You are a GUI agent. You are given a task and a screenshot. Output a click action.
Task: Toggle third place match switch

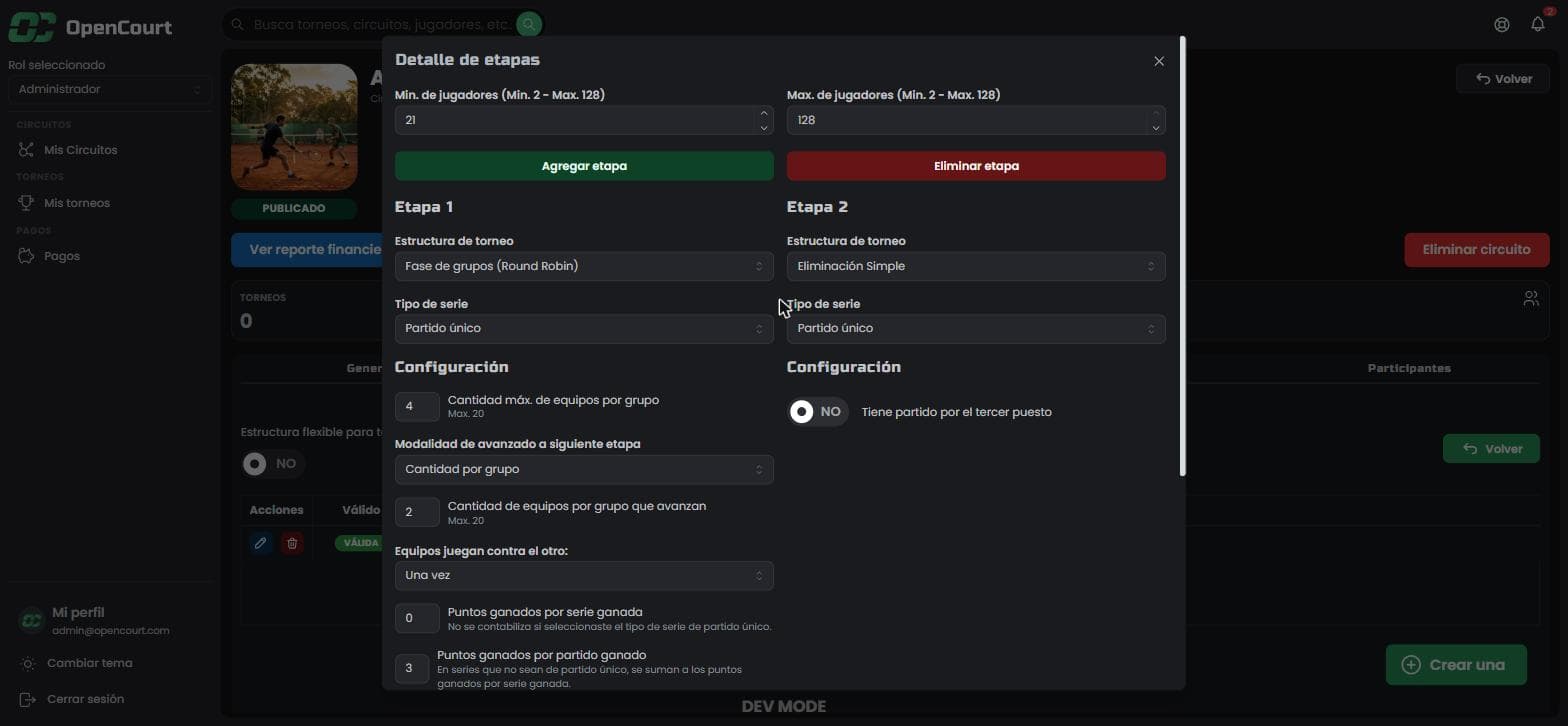[x=817, y=412]
